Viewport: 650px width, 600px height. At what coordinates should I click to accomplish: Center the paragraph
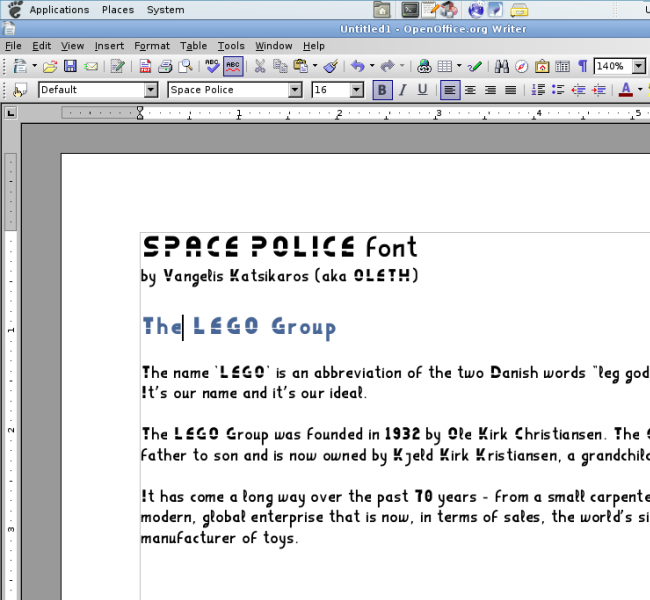click(x=470, y=90)
